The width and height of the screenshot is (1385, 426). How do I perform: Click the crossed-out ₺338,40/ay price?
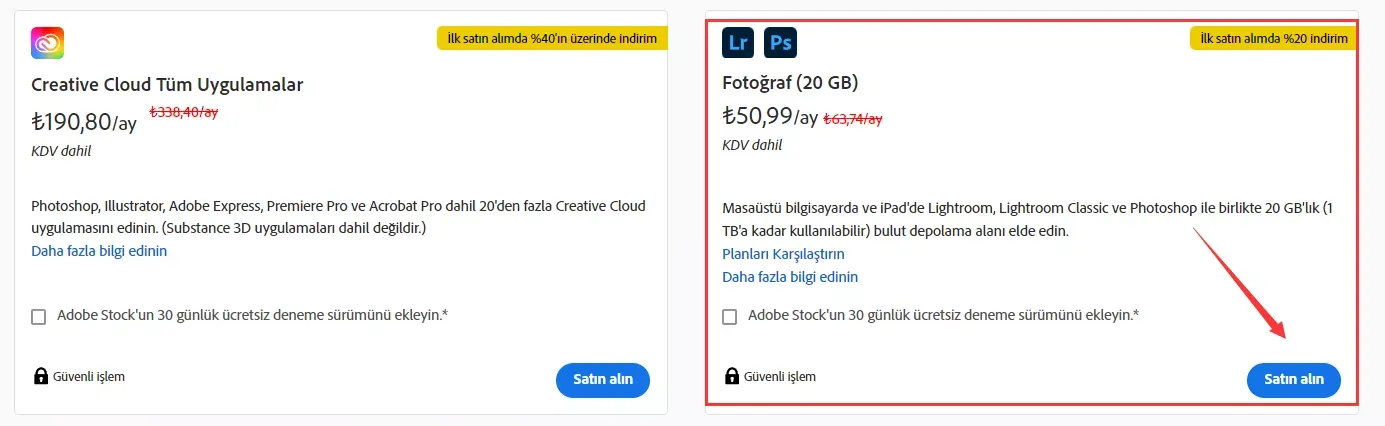click(183, 113)
